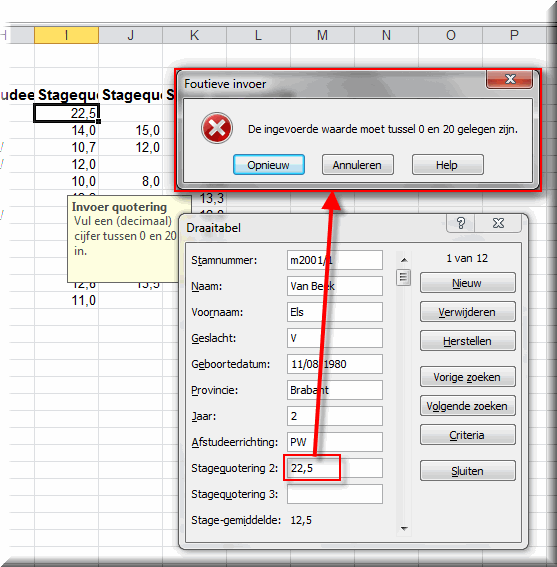Open the Criteria search button
Screen dimensions: 557x567
click(x=467, y=435)
